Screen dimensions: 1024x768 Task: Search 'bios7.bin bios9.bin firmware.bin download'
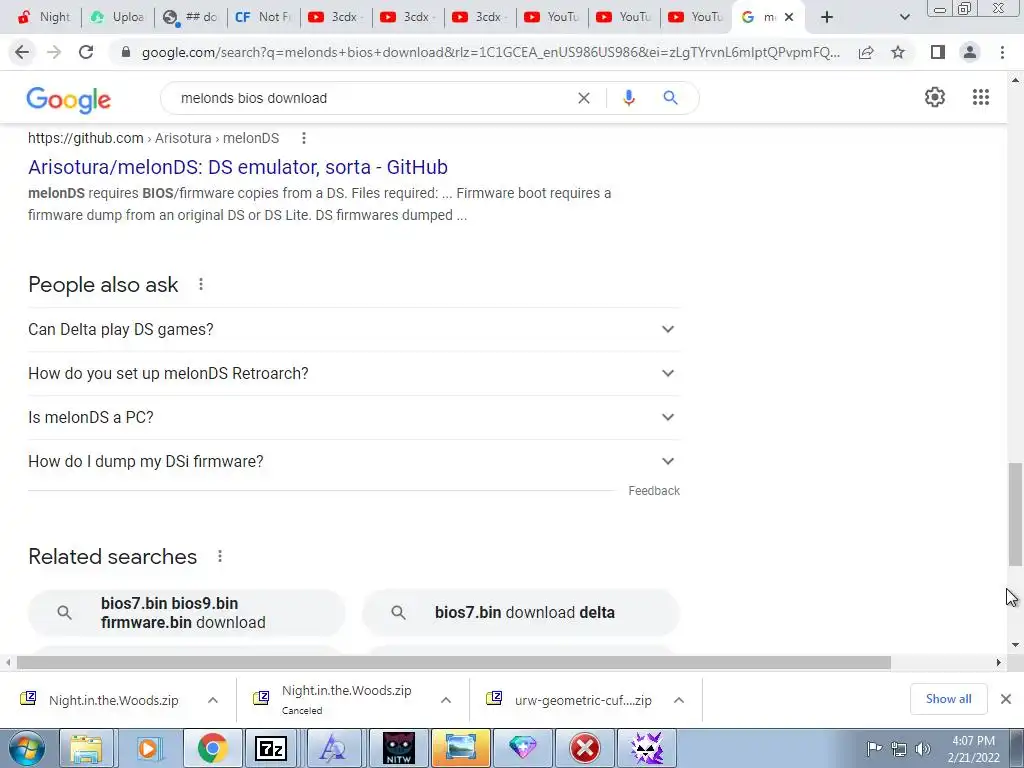(187, 613)
